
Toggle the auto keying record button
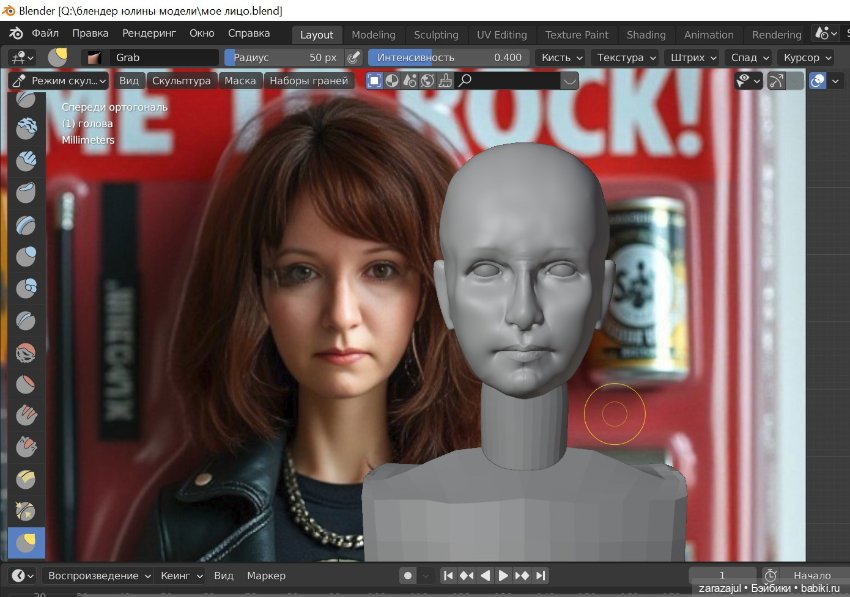pos(407,576)
